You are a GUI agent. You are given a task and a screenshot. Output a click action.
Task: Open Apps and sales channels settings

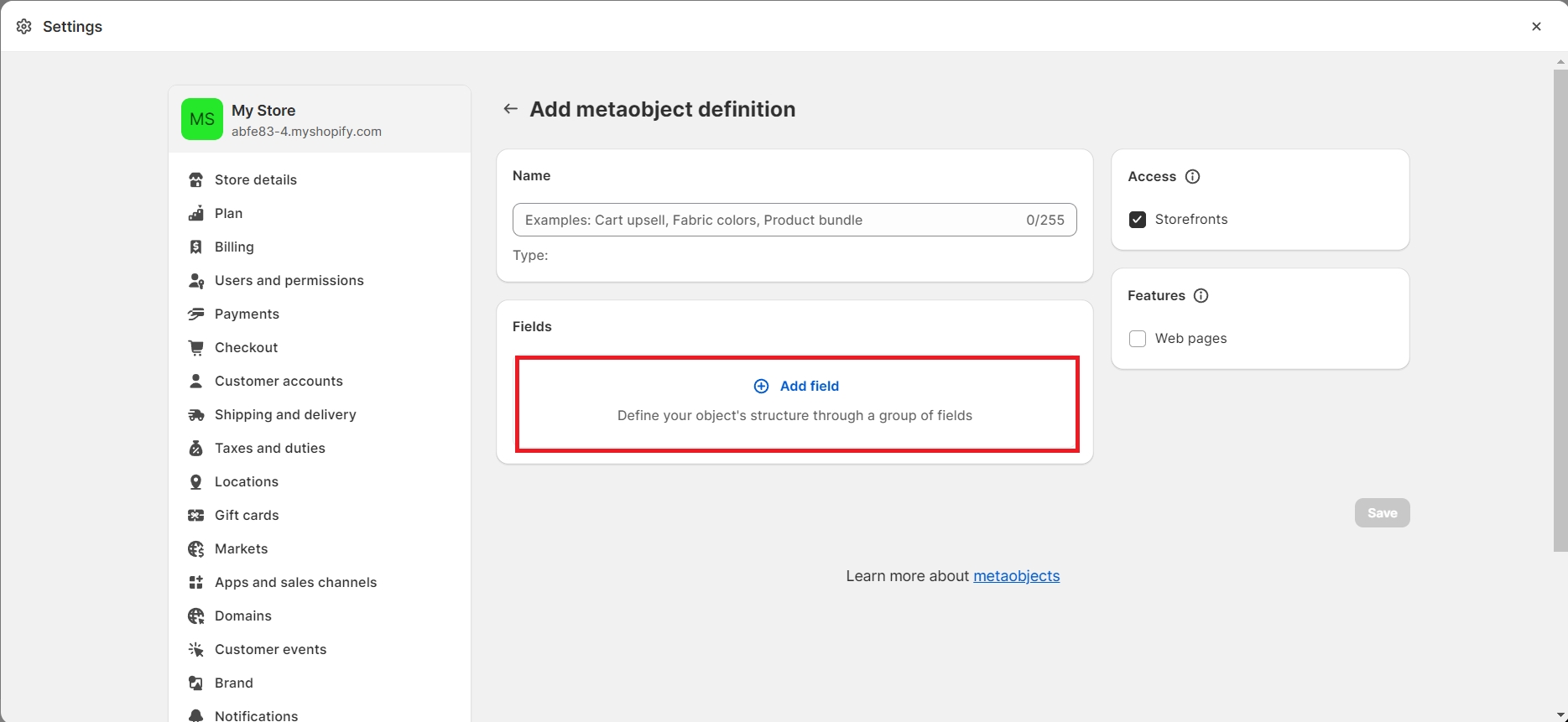(x=295, y=583)
